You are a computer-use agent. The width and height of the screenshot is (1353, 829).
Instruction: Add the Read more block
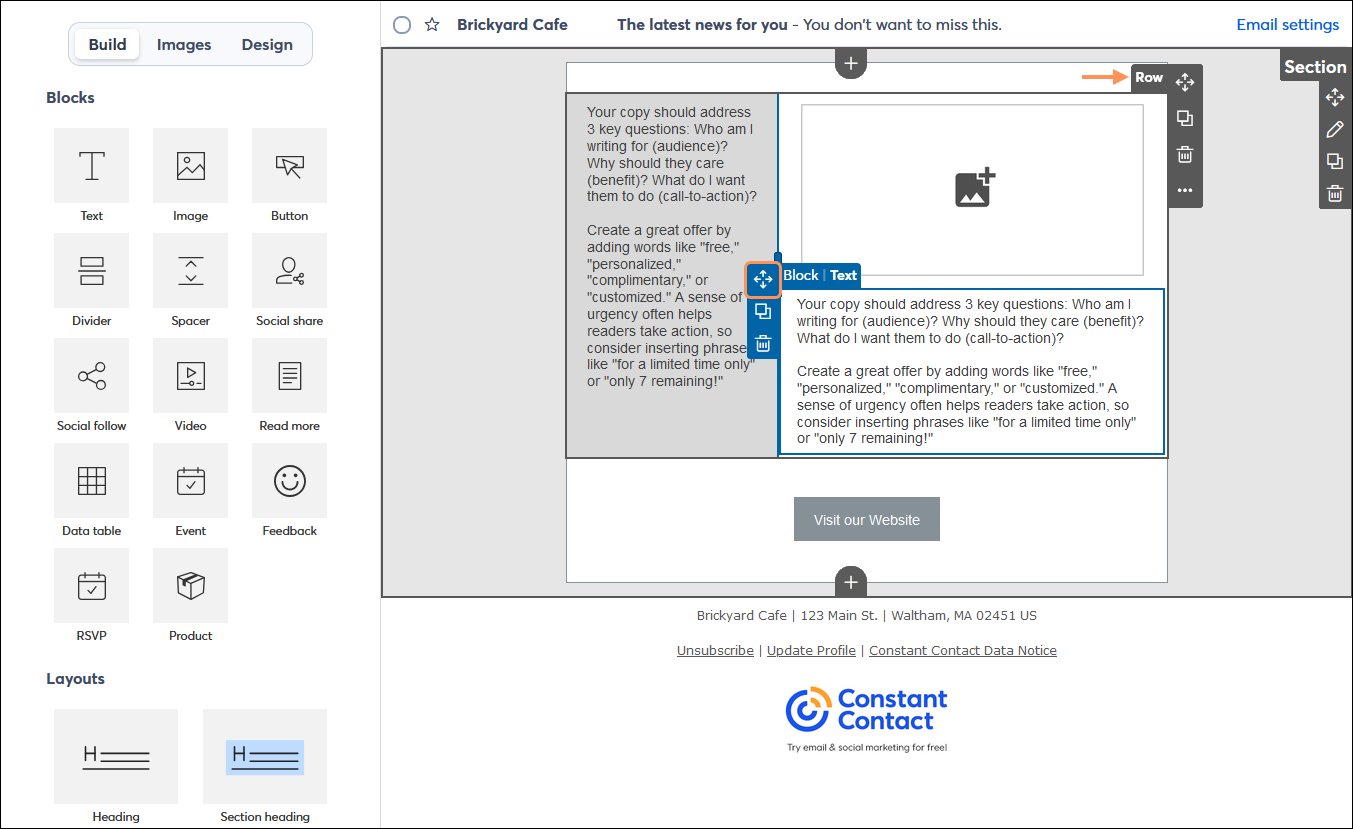coord(289,375)
